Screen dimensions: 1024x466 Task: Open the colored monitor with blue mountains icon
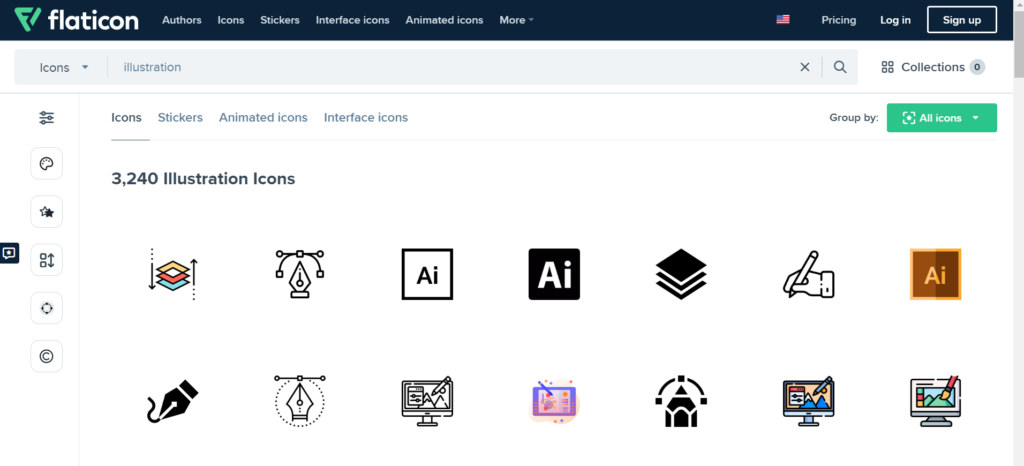tap(808, 401)
